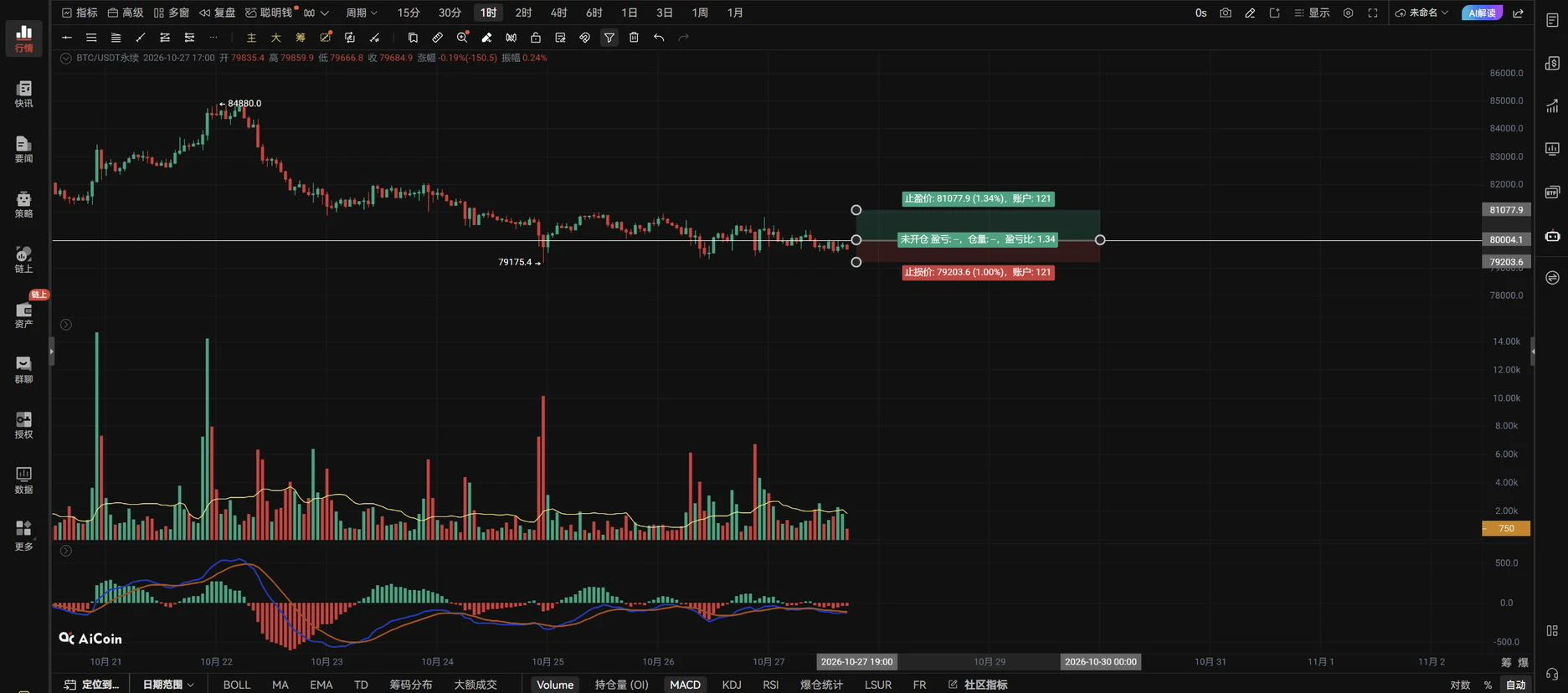Open the 链上 on-chain sidebar icon
This screenshot has width=1568, height=693.
pos(24,259)
